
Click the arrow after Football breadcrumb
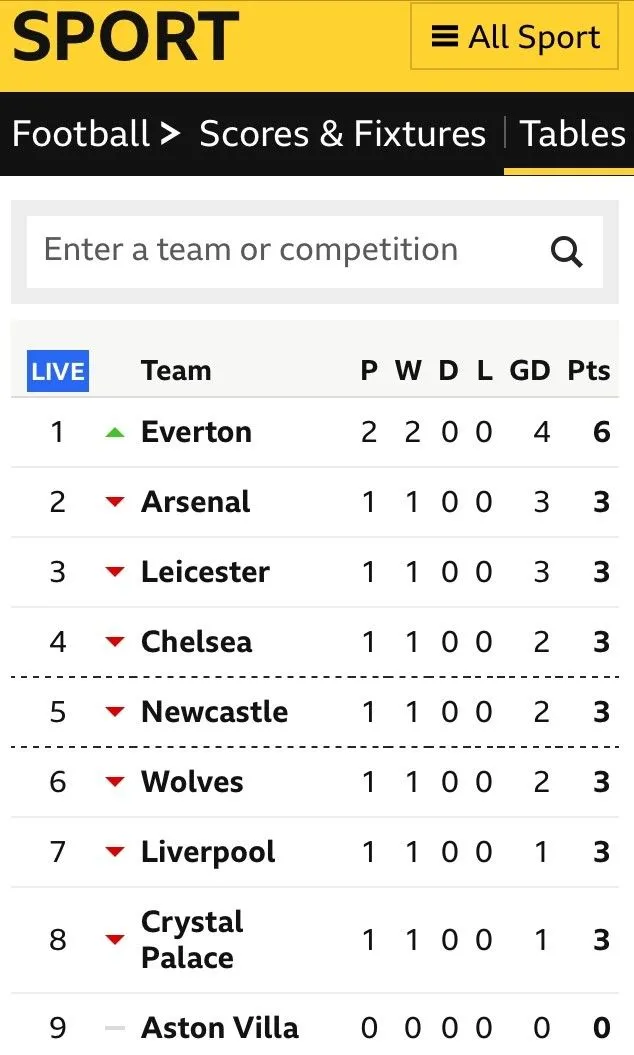(170, 133)
